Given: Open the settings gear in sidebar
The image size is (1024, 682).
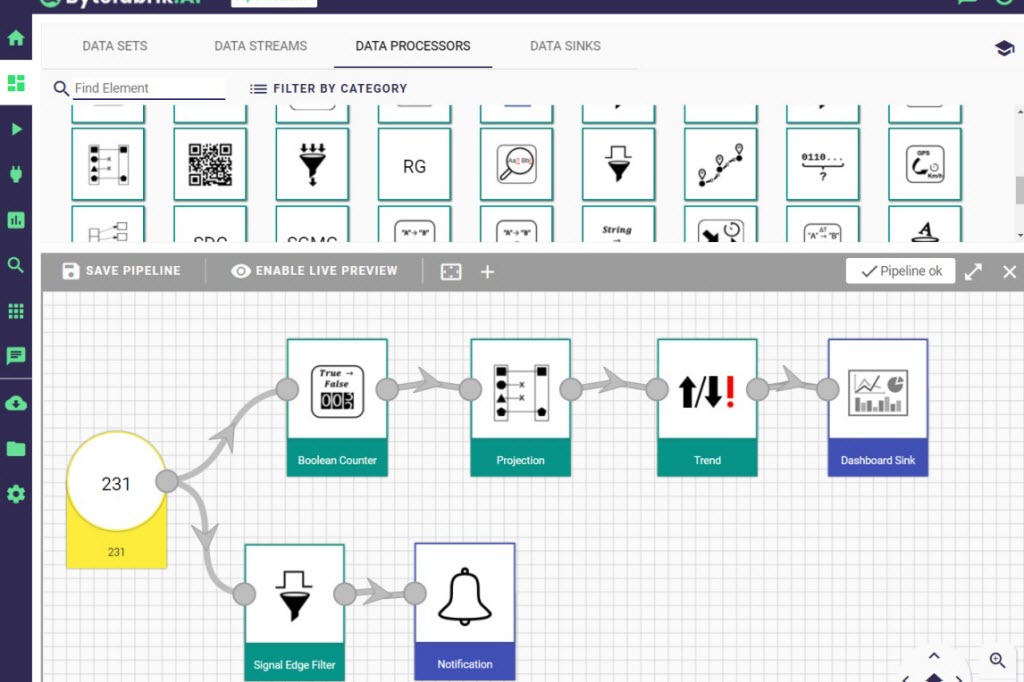Looking at the screenshot, I should point(16,494).
